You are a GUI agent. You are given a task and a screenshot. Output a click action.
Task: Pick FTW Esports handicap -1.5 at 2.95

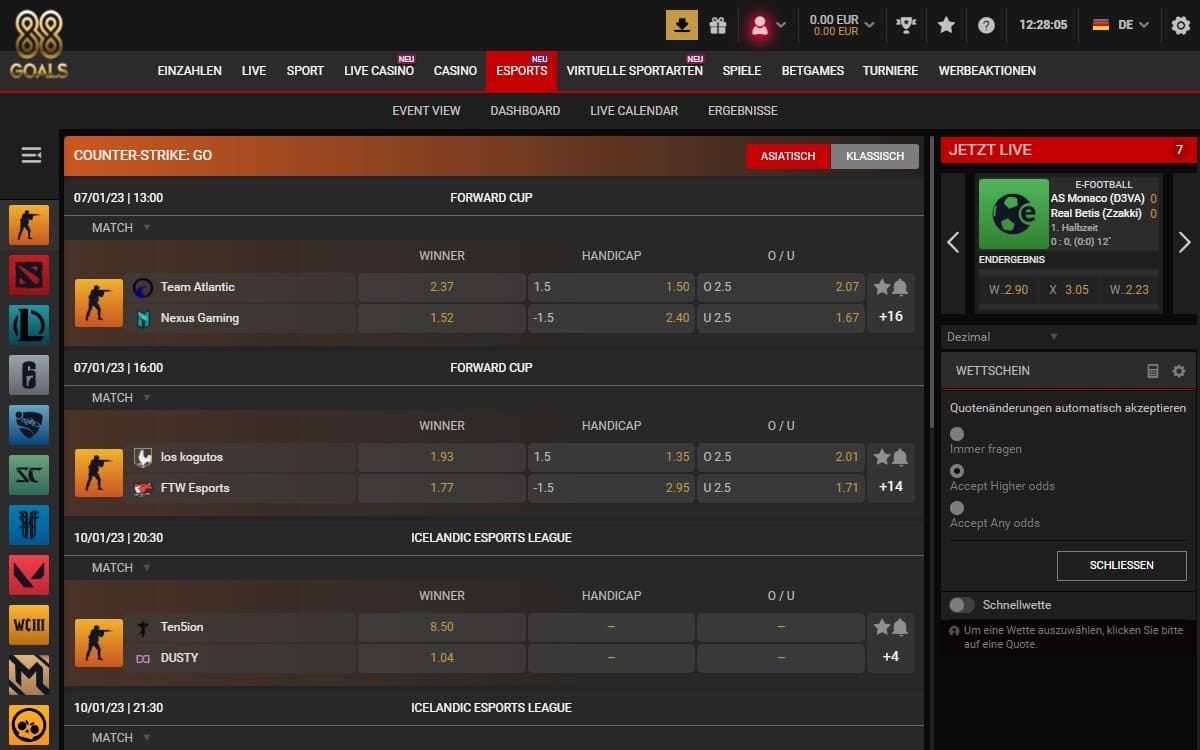pos(611,488)
